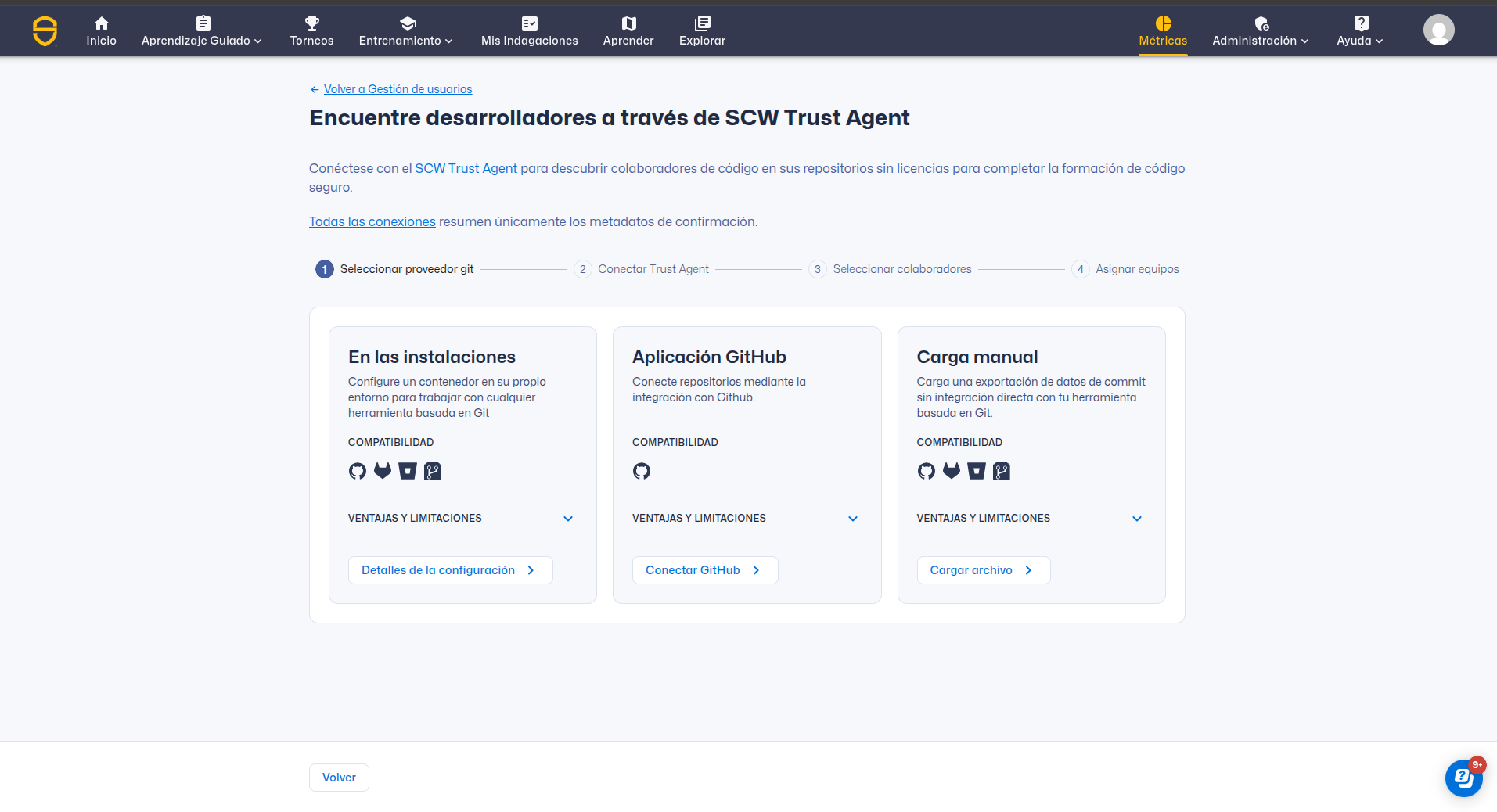Click the Conectar GitHub button

[x=704, y=570]
